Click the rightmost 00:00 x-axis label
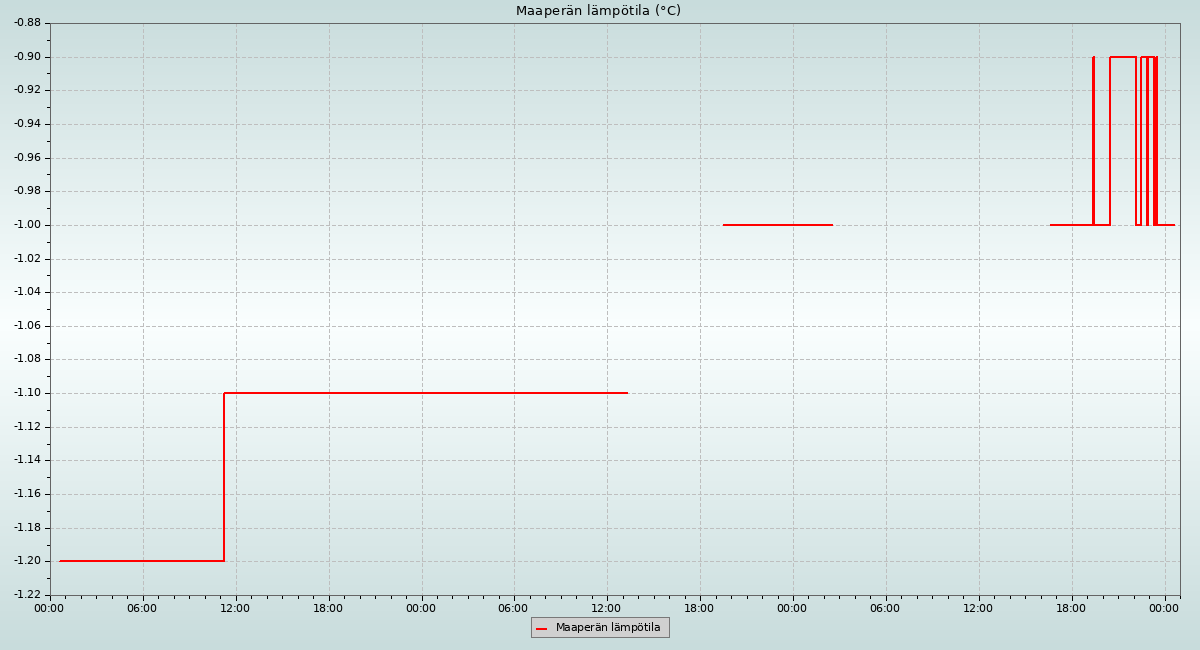Screen dimensions: 1200x650 click(1164, 608)
